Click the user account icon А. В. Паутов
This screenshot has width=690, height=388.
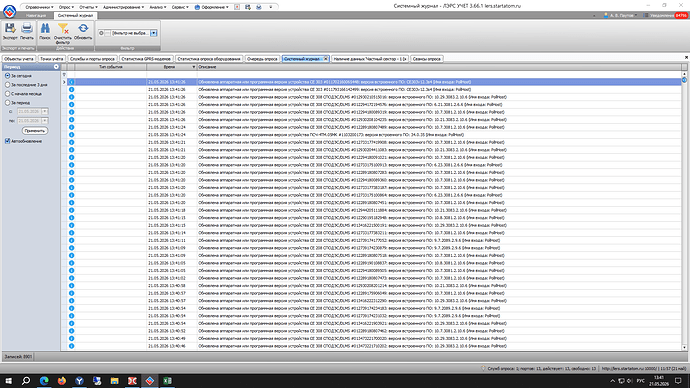click(606, 15)
